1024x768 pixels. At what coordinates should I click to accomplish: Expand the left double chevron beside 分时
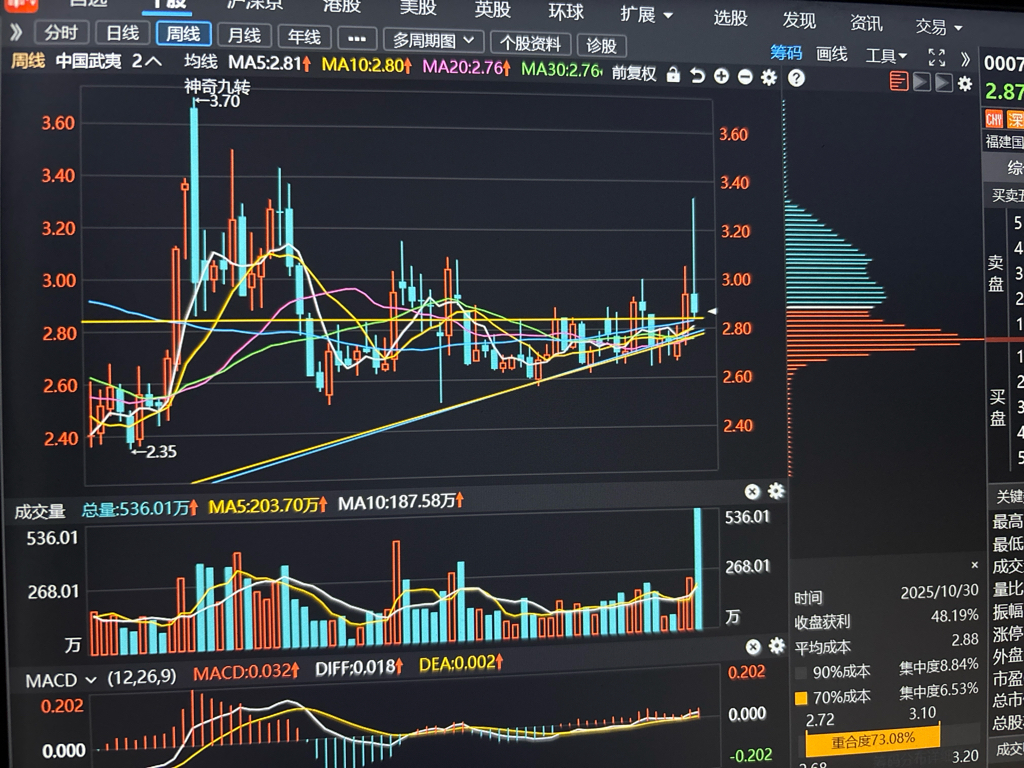[16, 31]
